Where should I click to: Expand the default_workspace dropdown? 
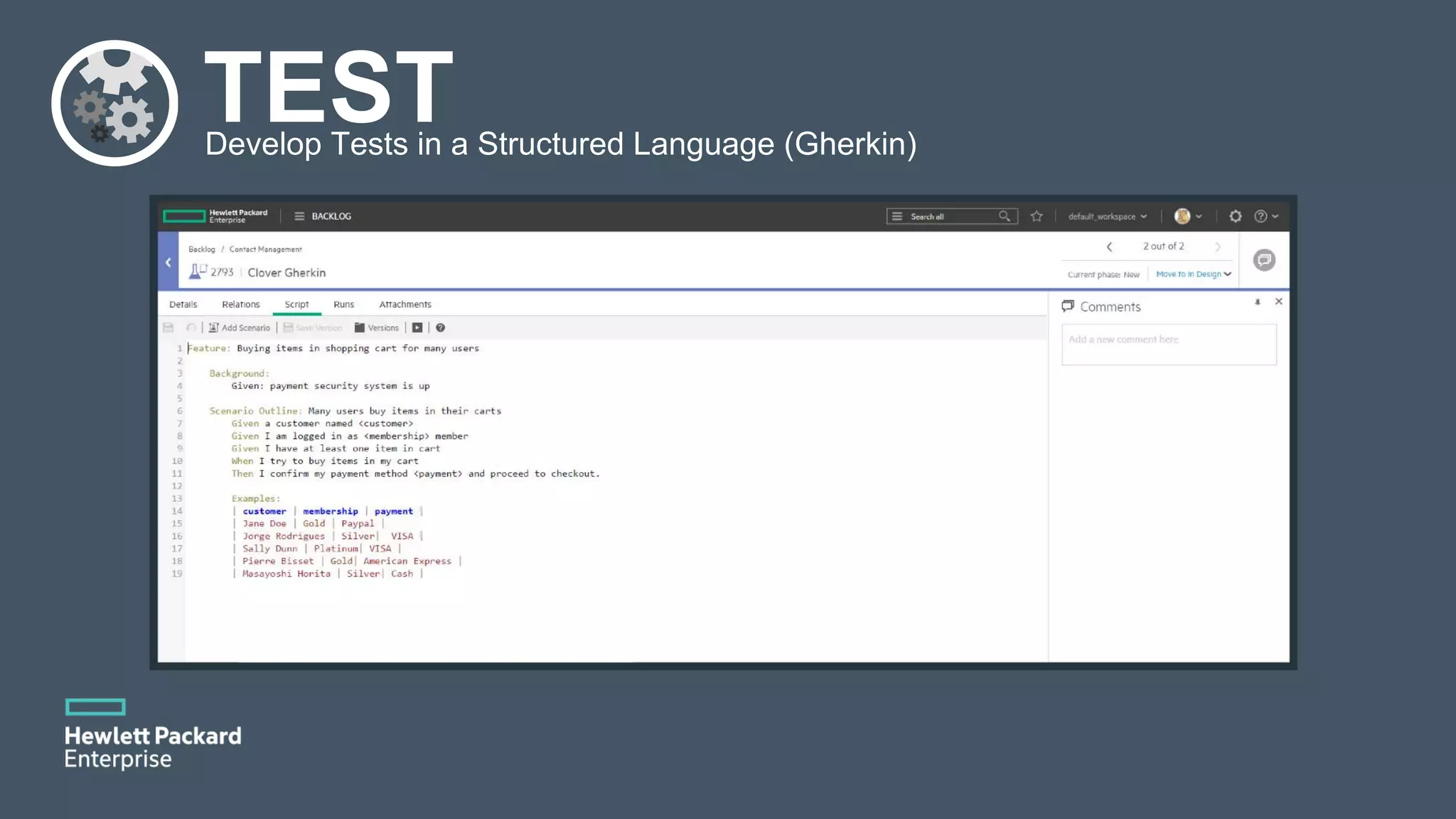1107,216
